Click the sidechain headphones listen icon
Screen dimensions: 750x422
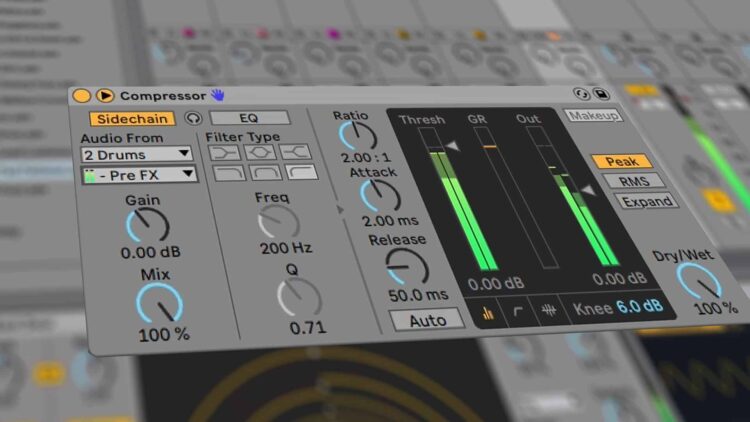click(x=194, y=118)
